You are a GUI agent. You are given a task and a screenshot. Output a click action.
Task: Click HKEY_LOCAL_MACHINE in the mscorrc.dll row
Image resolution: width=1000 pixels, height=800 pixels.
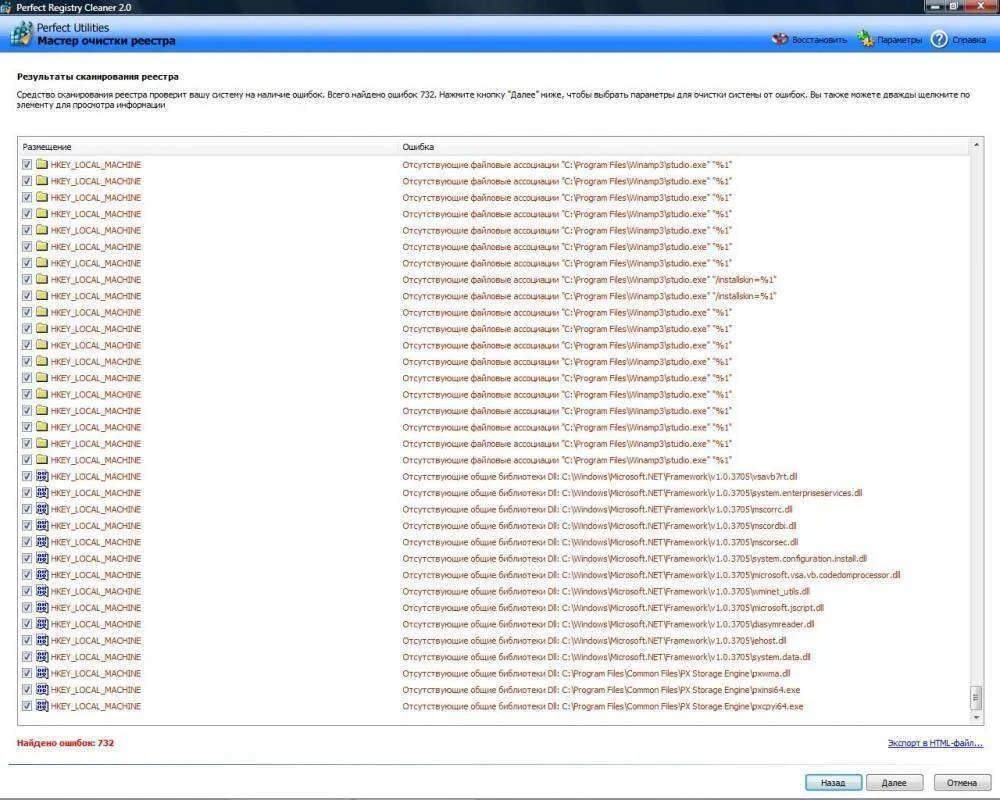point(96,509)
